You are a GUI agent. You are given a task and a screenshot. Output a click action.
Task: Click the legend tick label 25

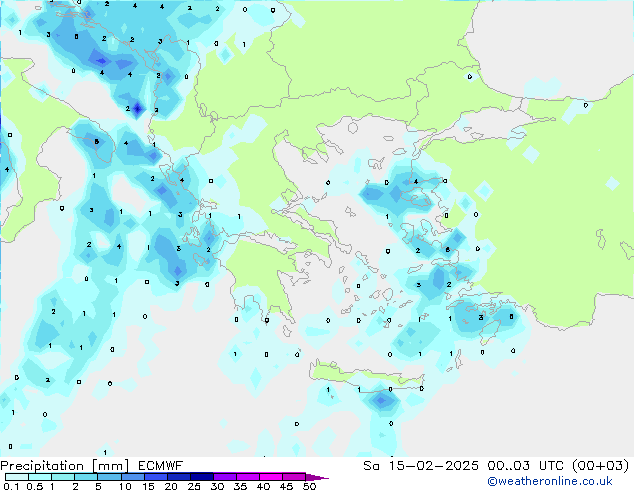point(193,487)
